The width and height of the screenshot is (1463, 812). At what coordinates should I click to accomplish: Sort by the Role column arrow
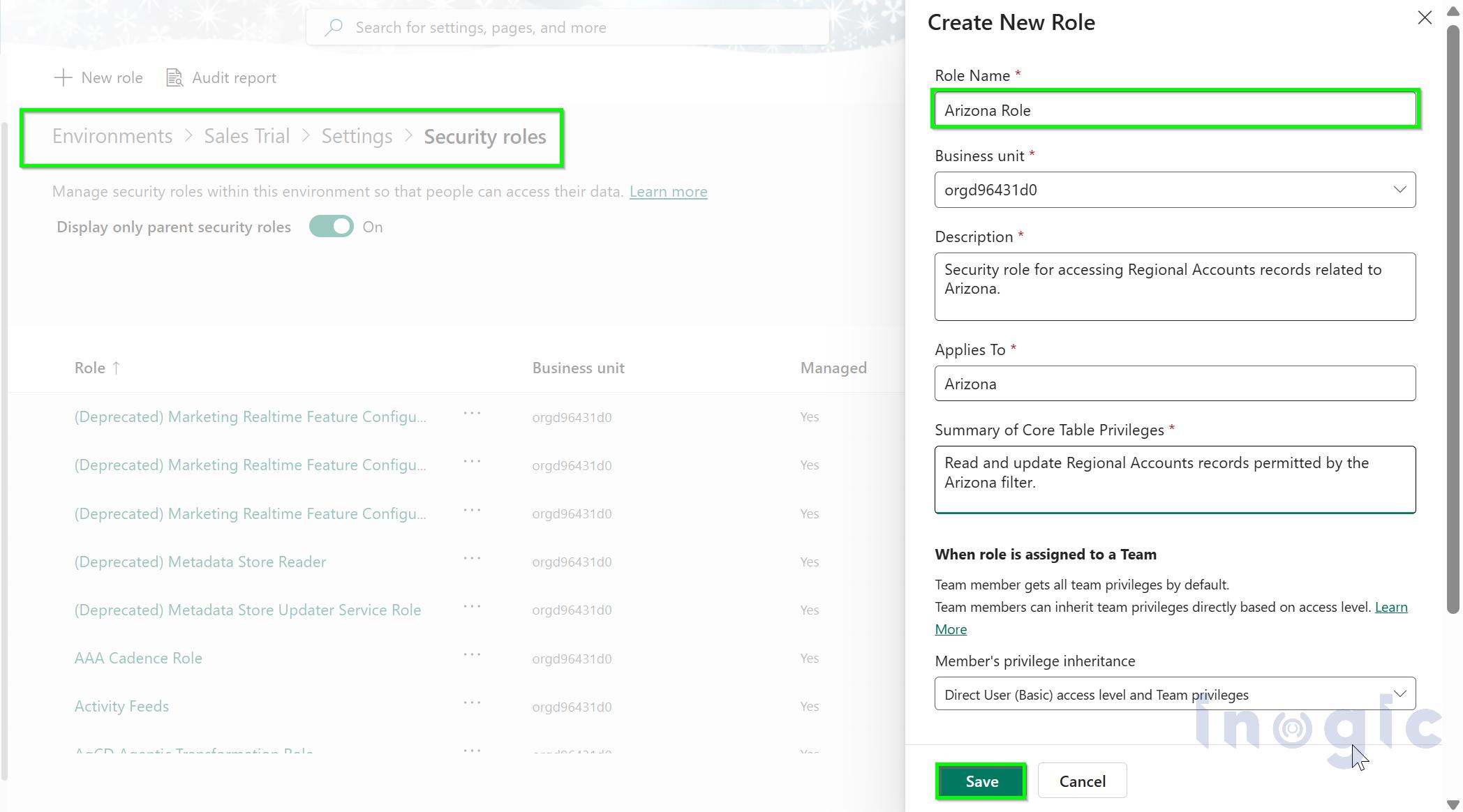click(116, 368)
